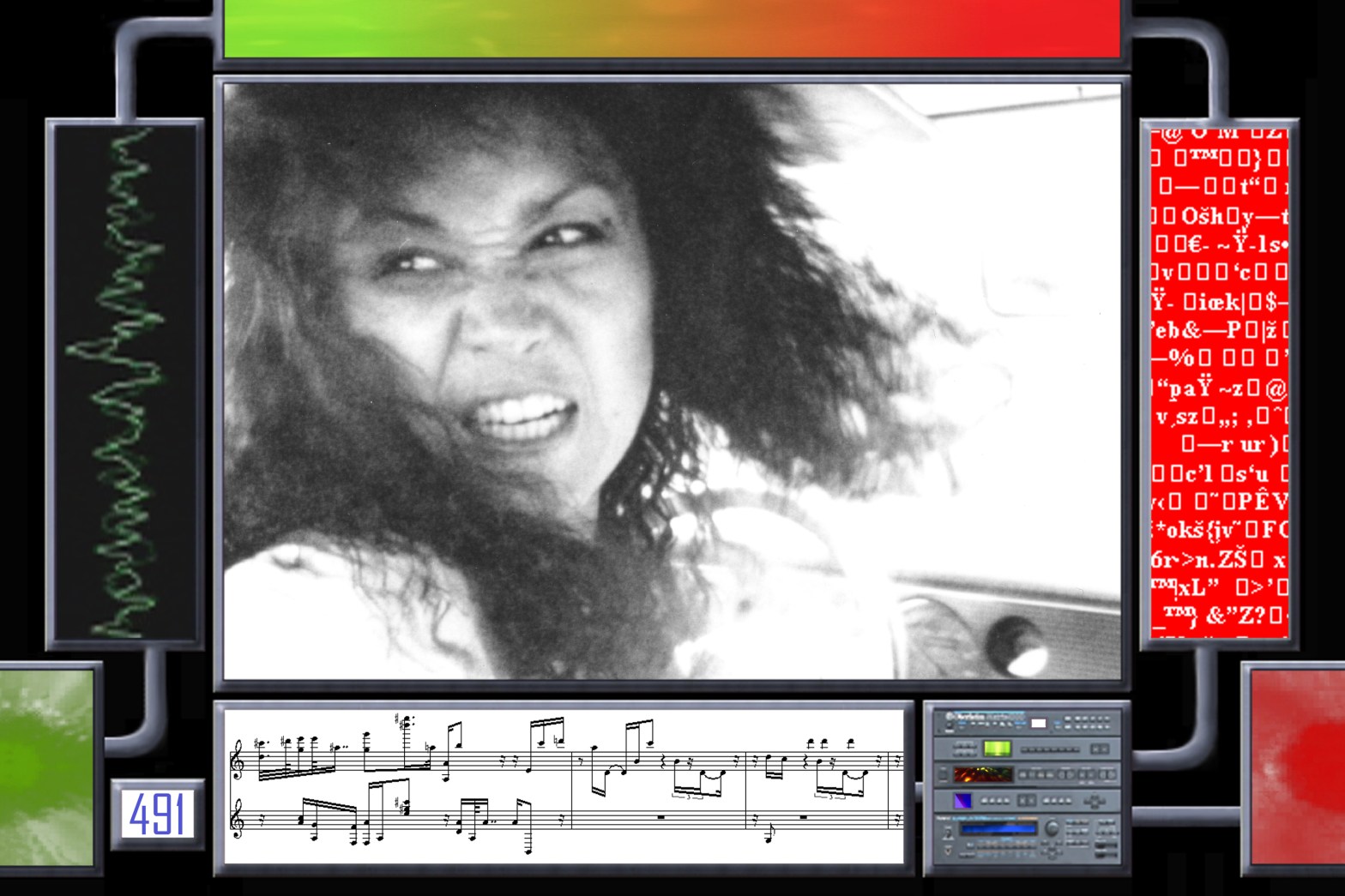Select the red textured tile in the corner

[1297, 767]
